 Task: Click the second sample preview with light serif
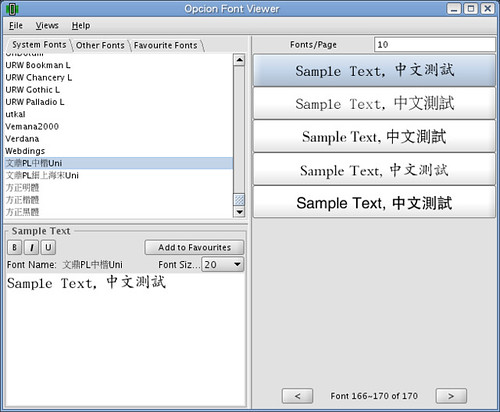point(374,103)
